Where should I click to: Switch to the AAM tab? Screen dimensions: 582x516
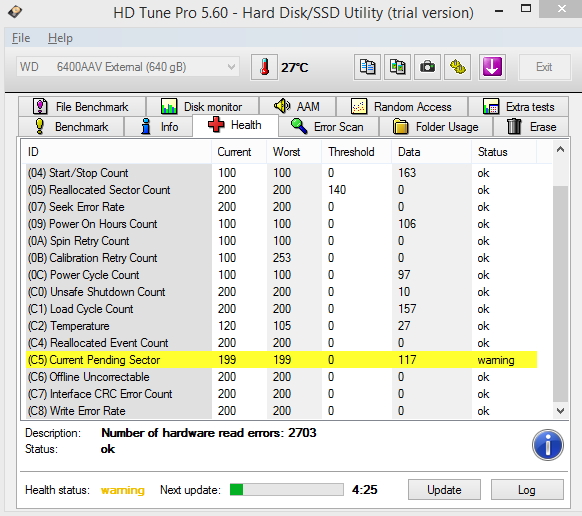(x=297, y=107)
